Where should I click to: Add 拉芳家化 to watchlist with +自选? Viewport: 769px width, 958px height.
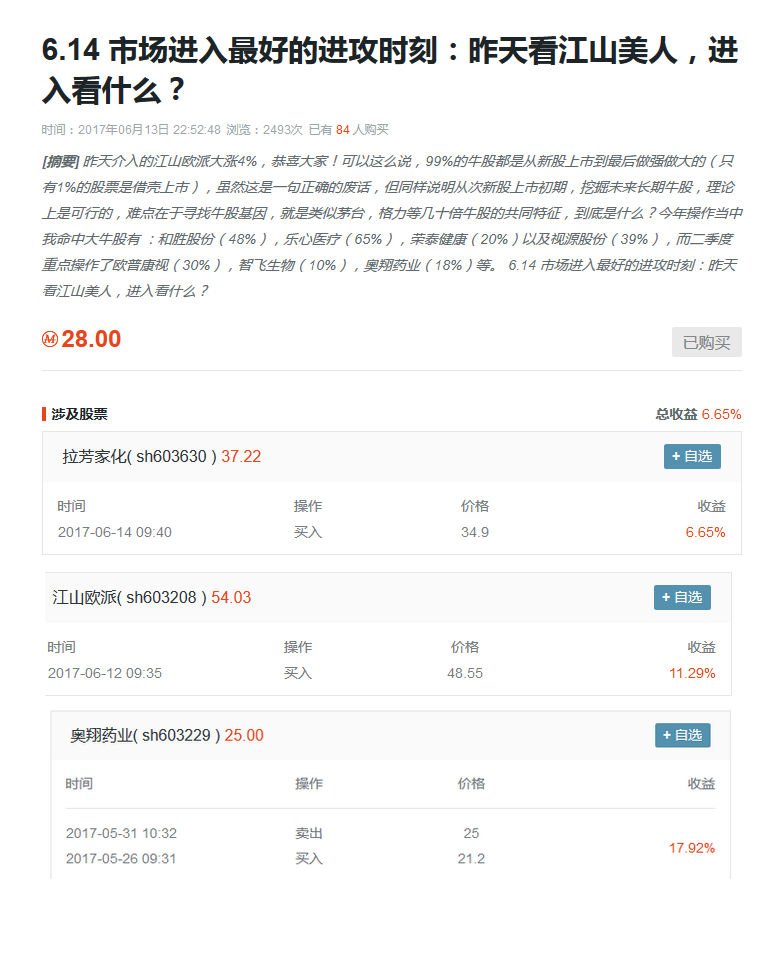pos(692,456)
